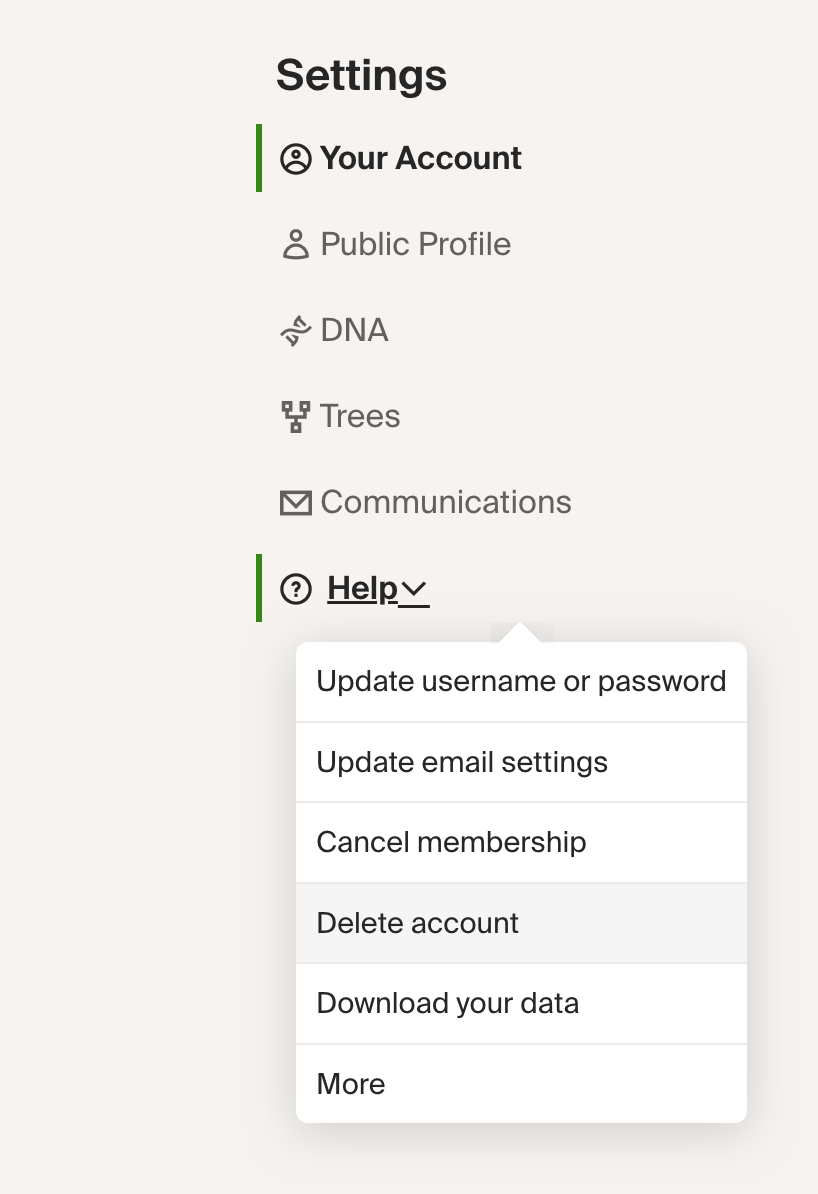Open More help options

[521, 1084]
